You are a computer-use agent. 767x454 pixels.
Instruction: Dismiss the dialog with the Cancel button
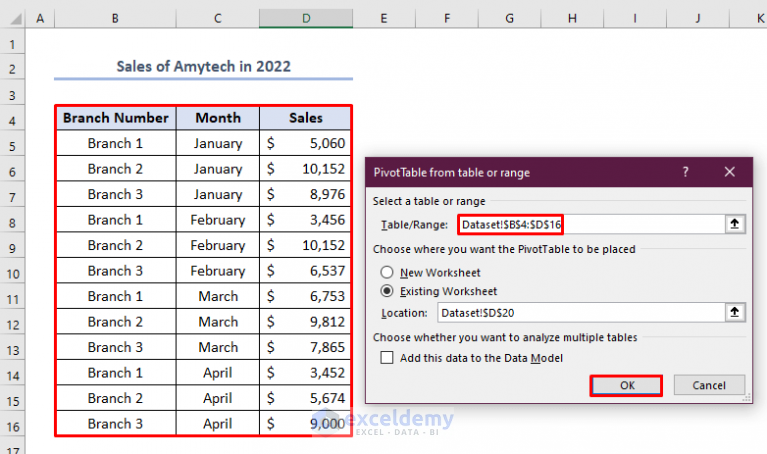(x=709, y=386)
